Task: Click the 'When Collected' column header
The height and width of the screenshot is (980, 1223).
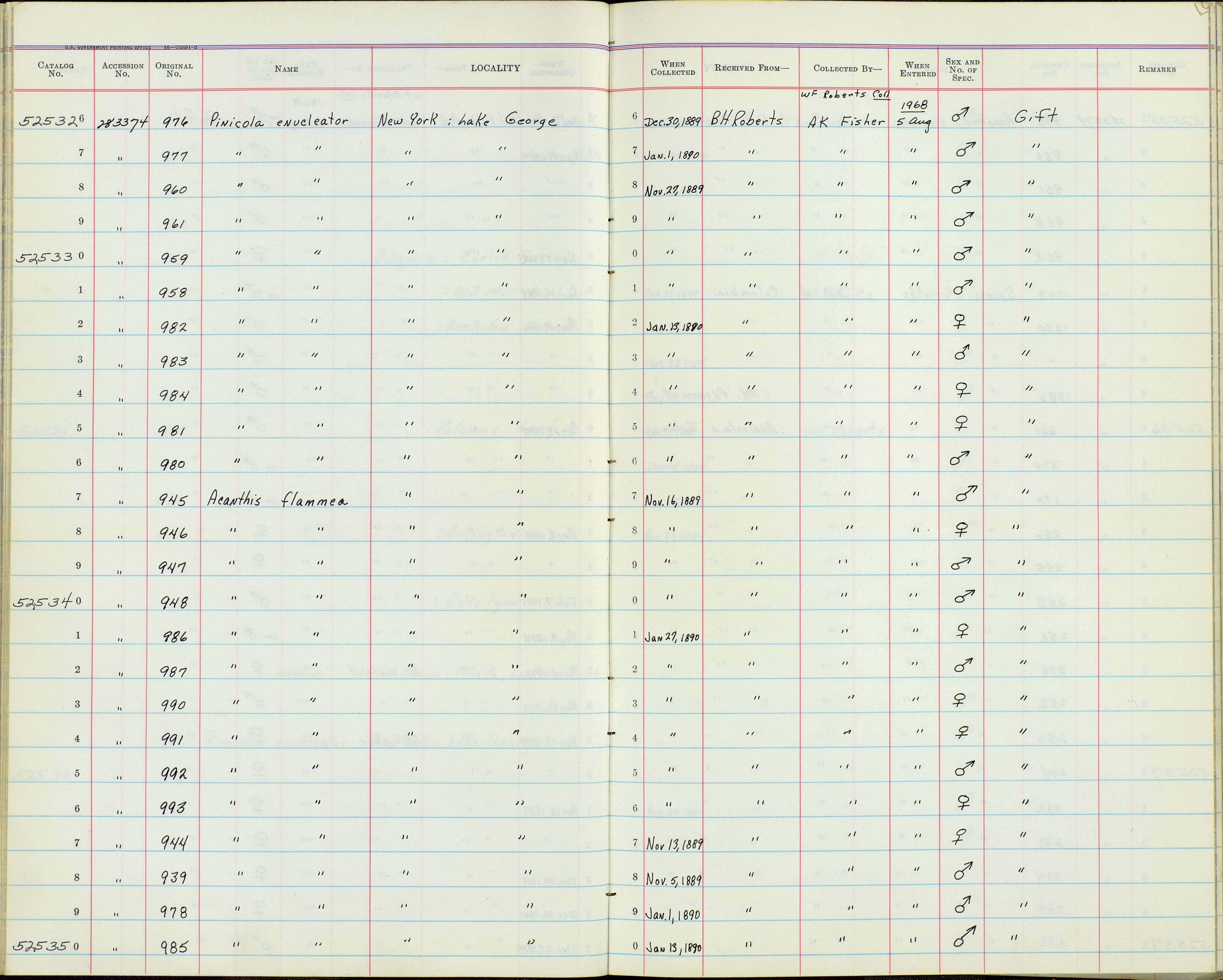Action: [x=673, y=68]
